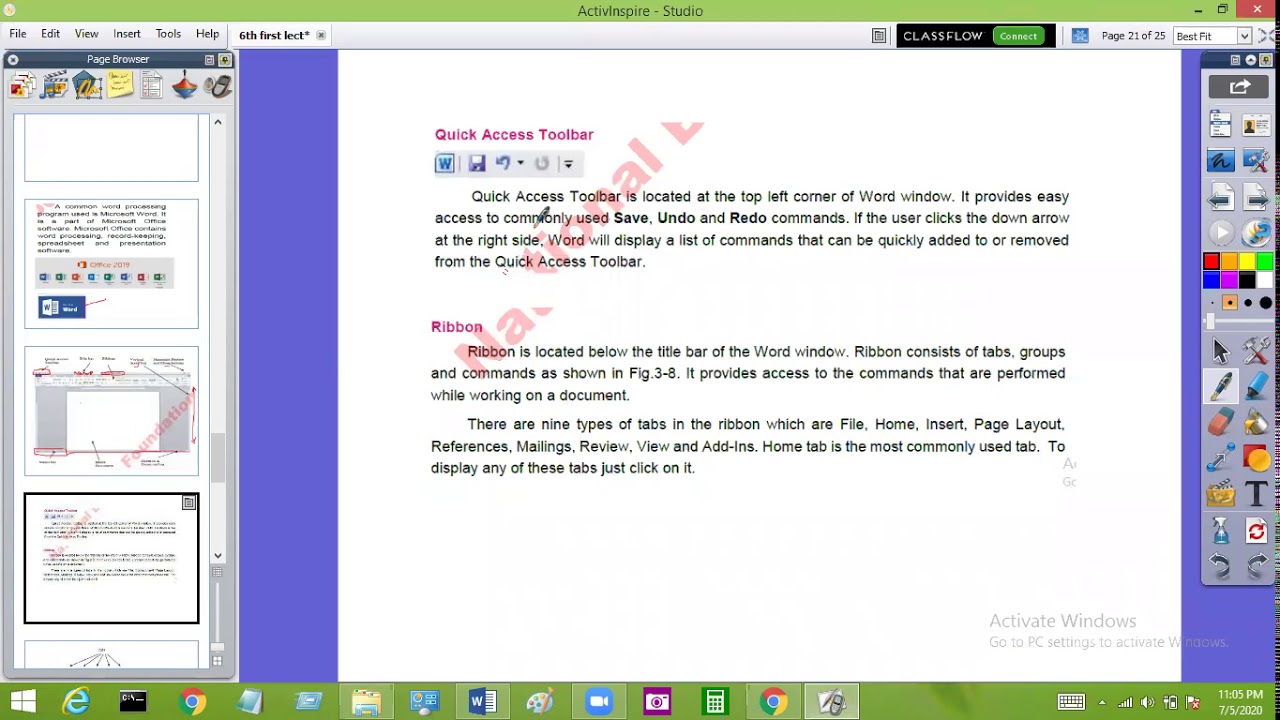Click the blue snowflake icon beside page number
The width and height of the screenshot is (1280, 720).
(x=1080, y=36)
